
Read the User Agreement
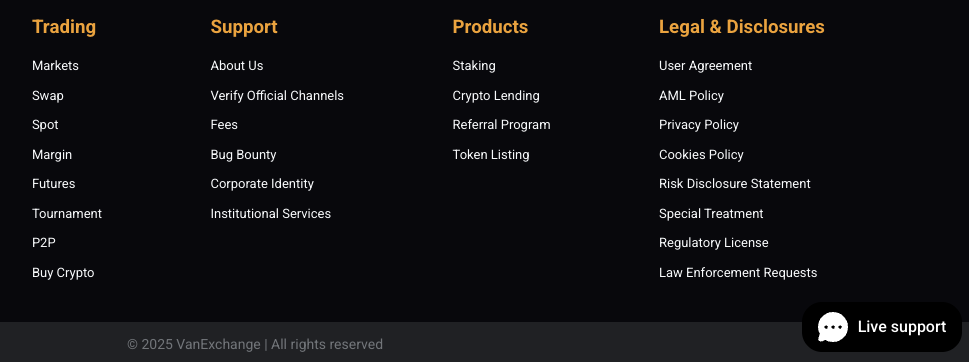[705, 65]
